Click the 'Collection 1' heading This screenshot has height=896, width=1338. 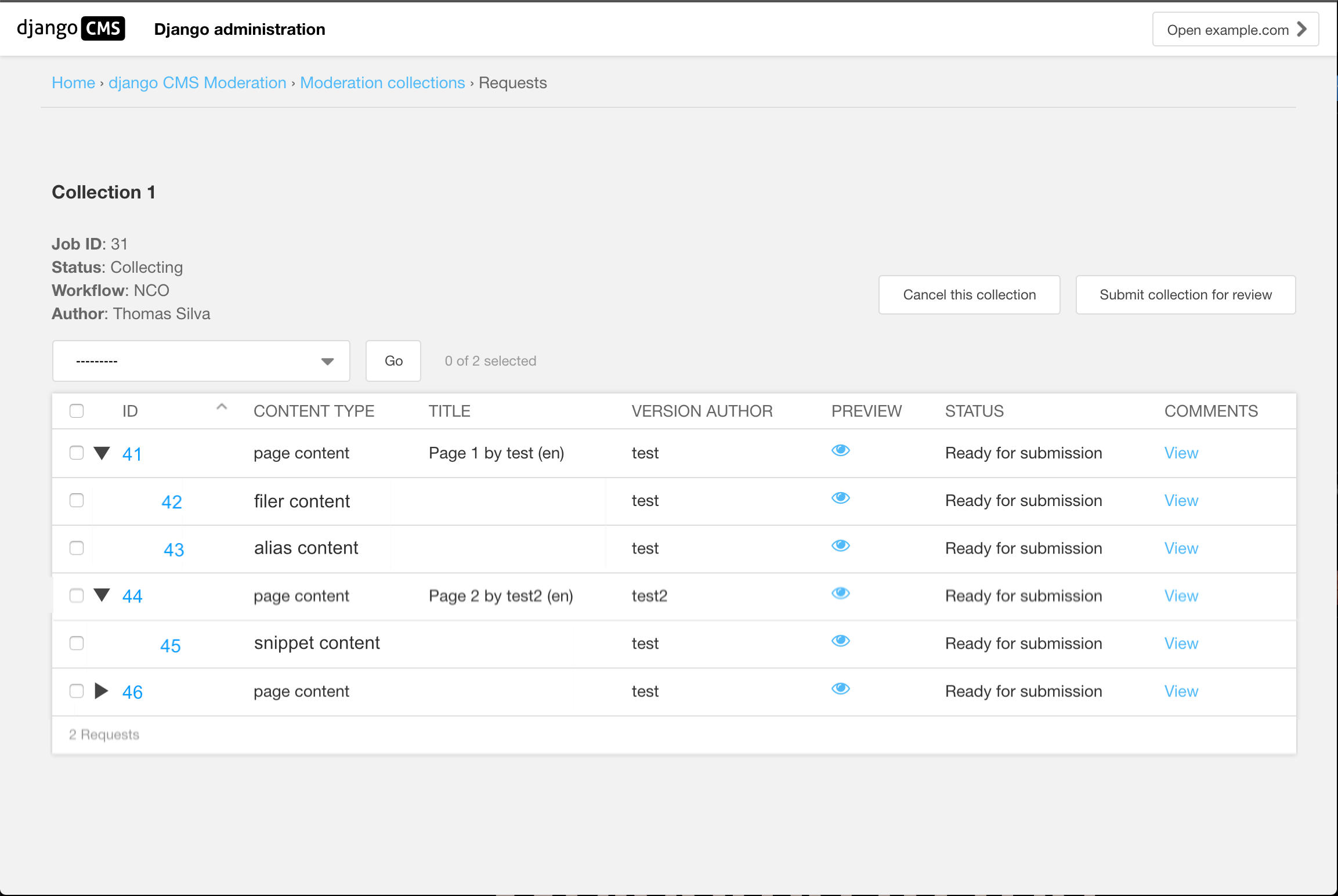104,192
